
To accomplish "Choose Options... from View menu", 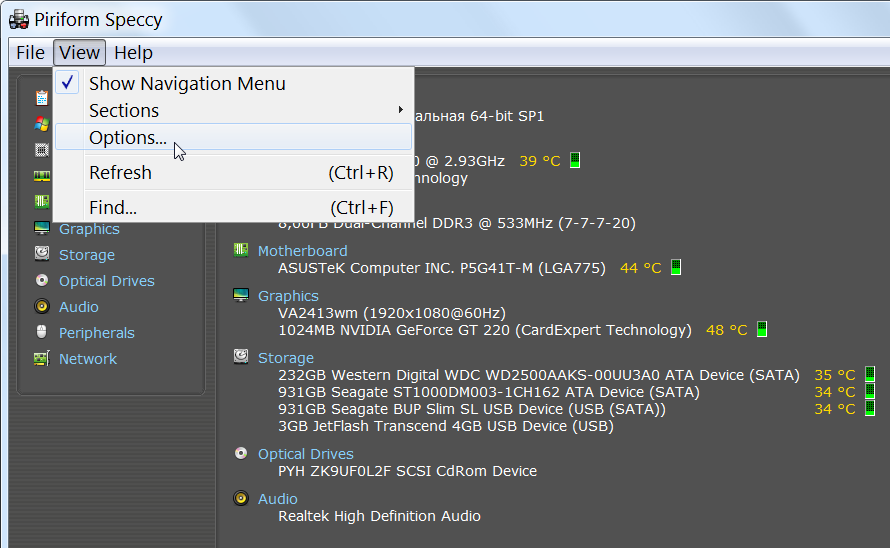I will [233, 137].
